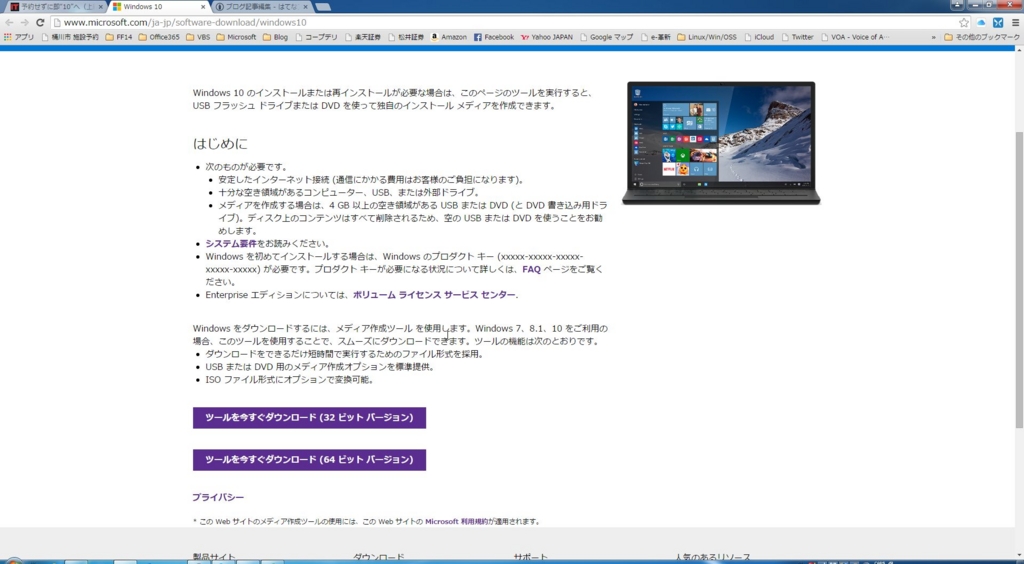Open the VBS bookmark folder
The height and width of the screenshot is (564, 1024).
click(198, 37)
